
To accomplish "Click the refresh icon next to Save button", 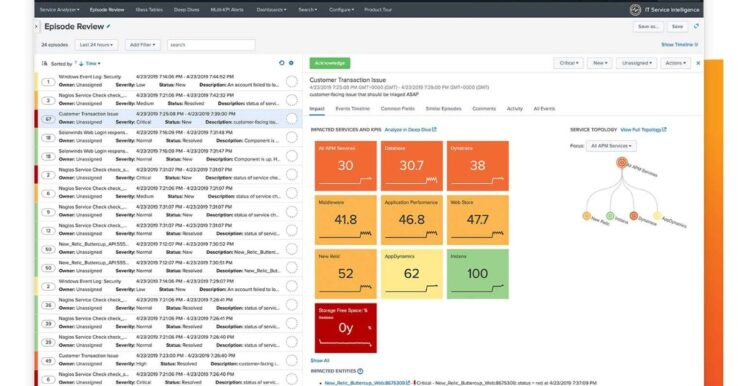I will (696, 26).
